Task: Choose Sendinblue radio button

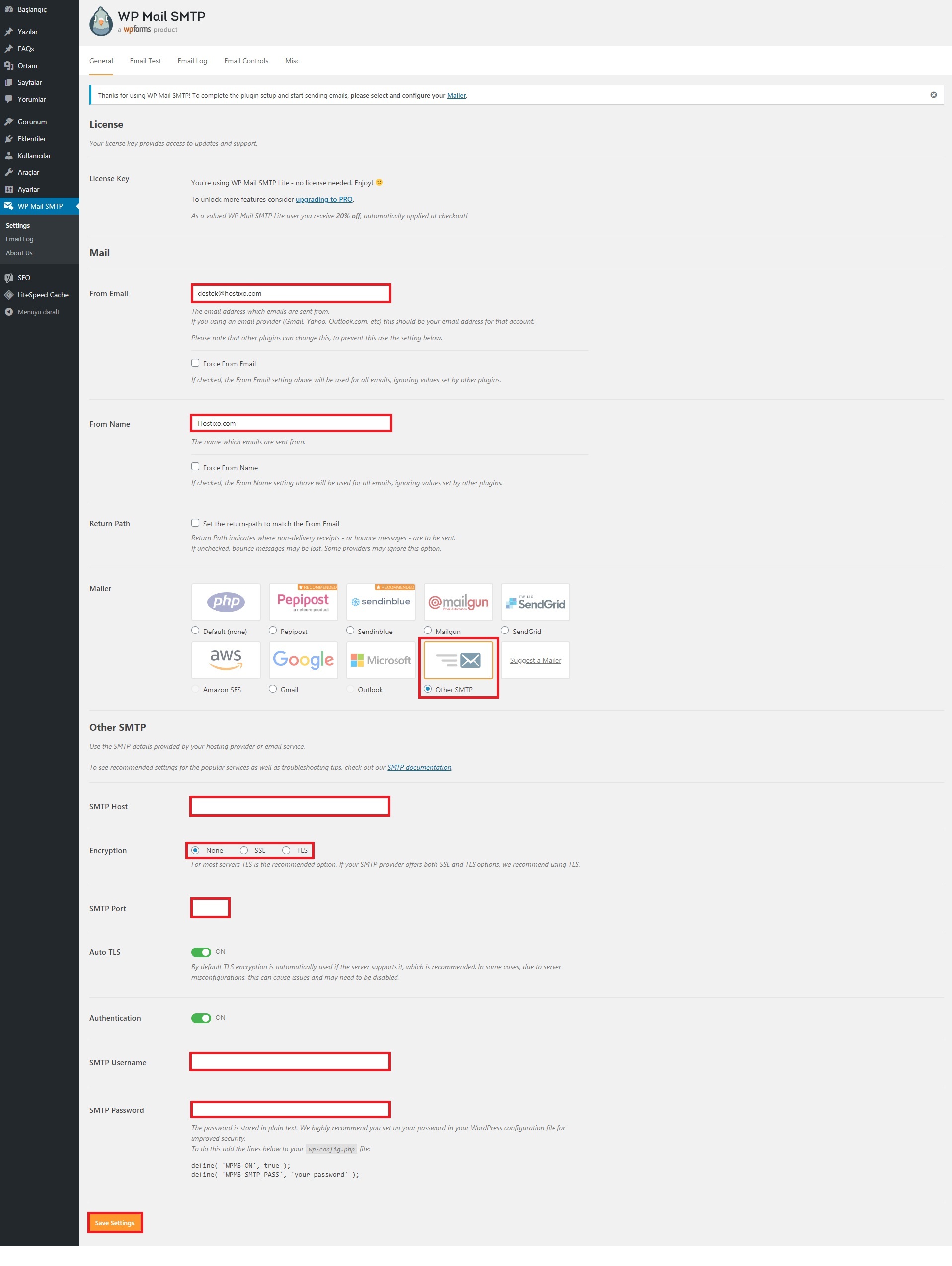Action: (x=350, y=630)
